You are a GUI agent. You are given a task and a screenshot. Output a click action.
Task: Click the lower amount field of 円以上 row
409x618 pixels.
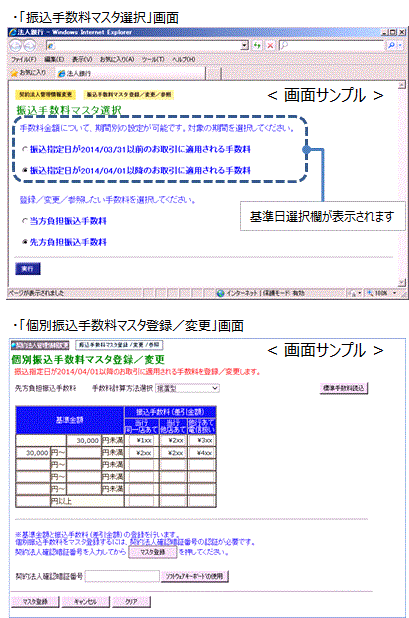pos(33,501)
